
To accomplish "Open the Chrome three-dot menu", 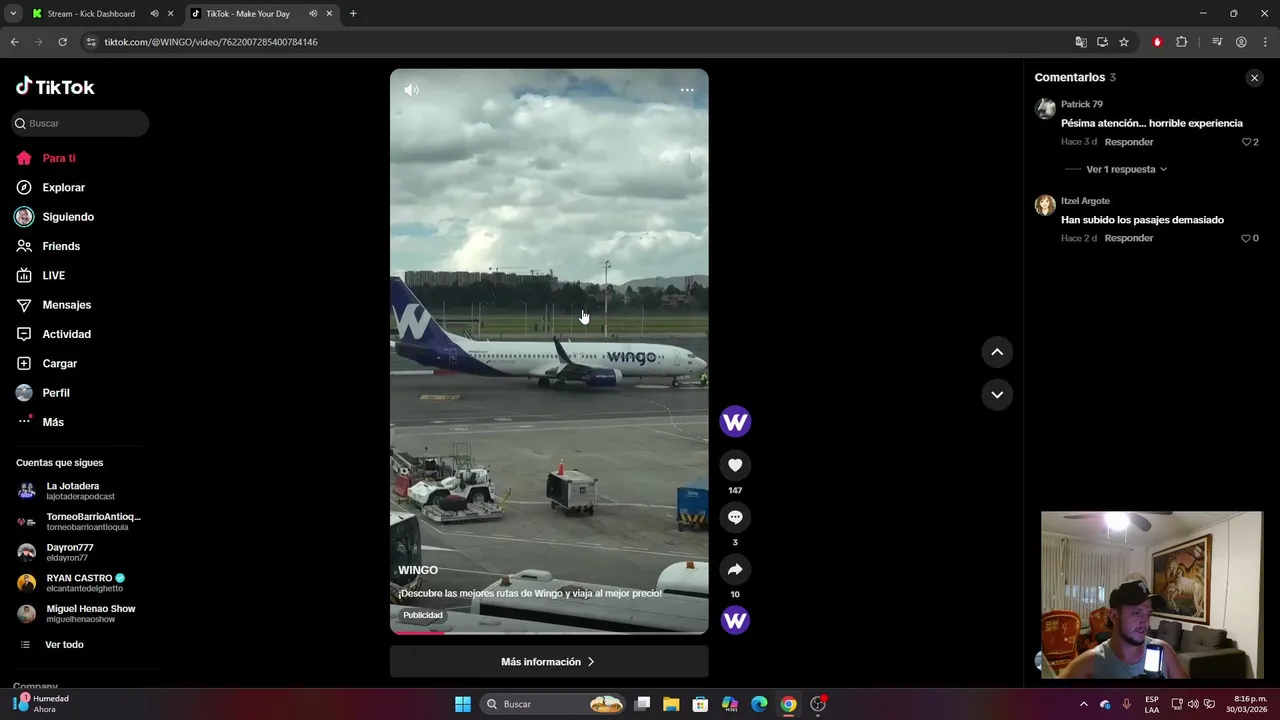I will [x=1264, y=42].
